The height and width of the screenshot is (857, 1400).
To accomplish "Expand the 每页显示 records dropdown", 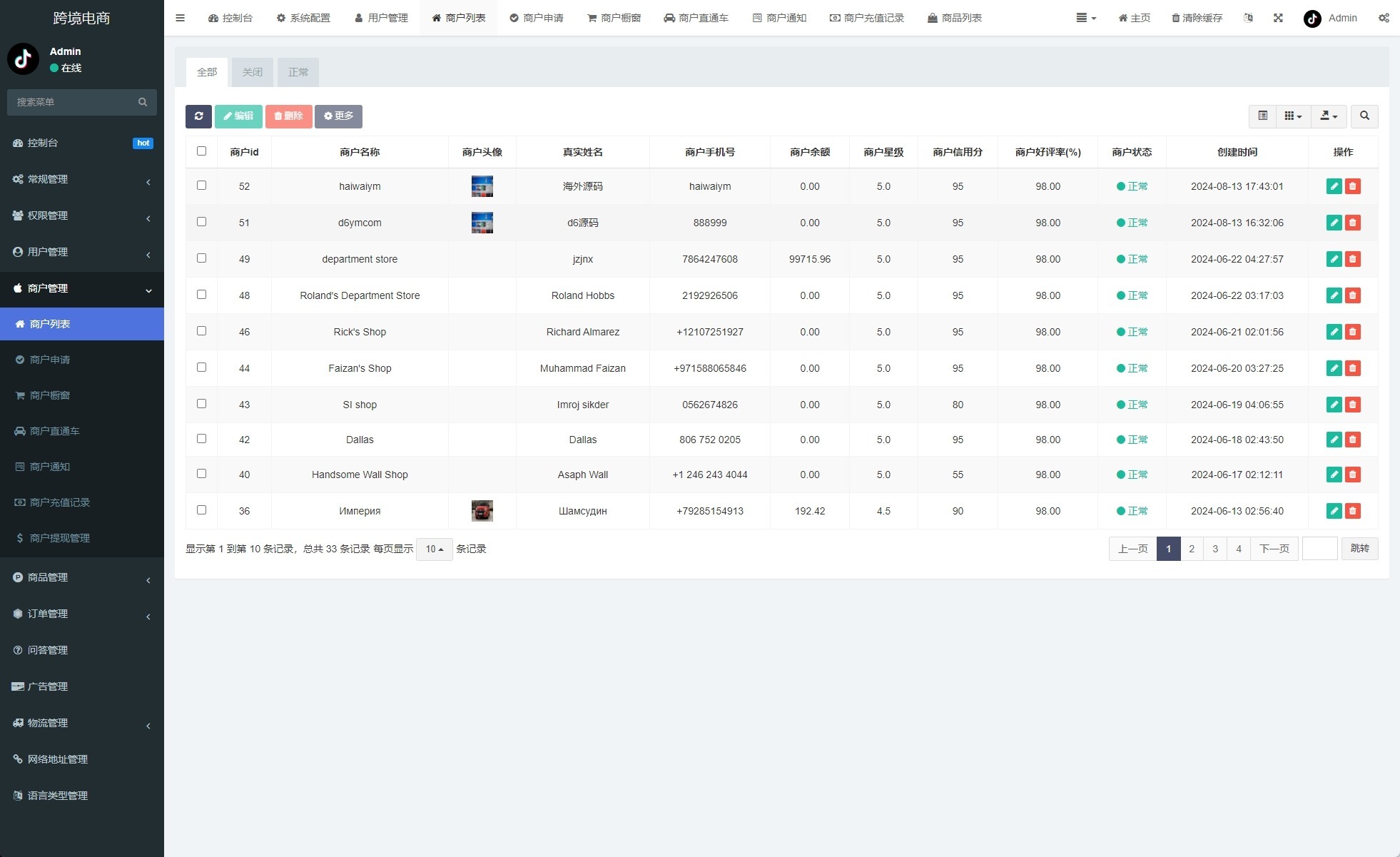I will [x=435, y=548].
